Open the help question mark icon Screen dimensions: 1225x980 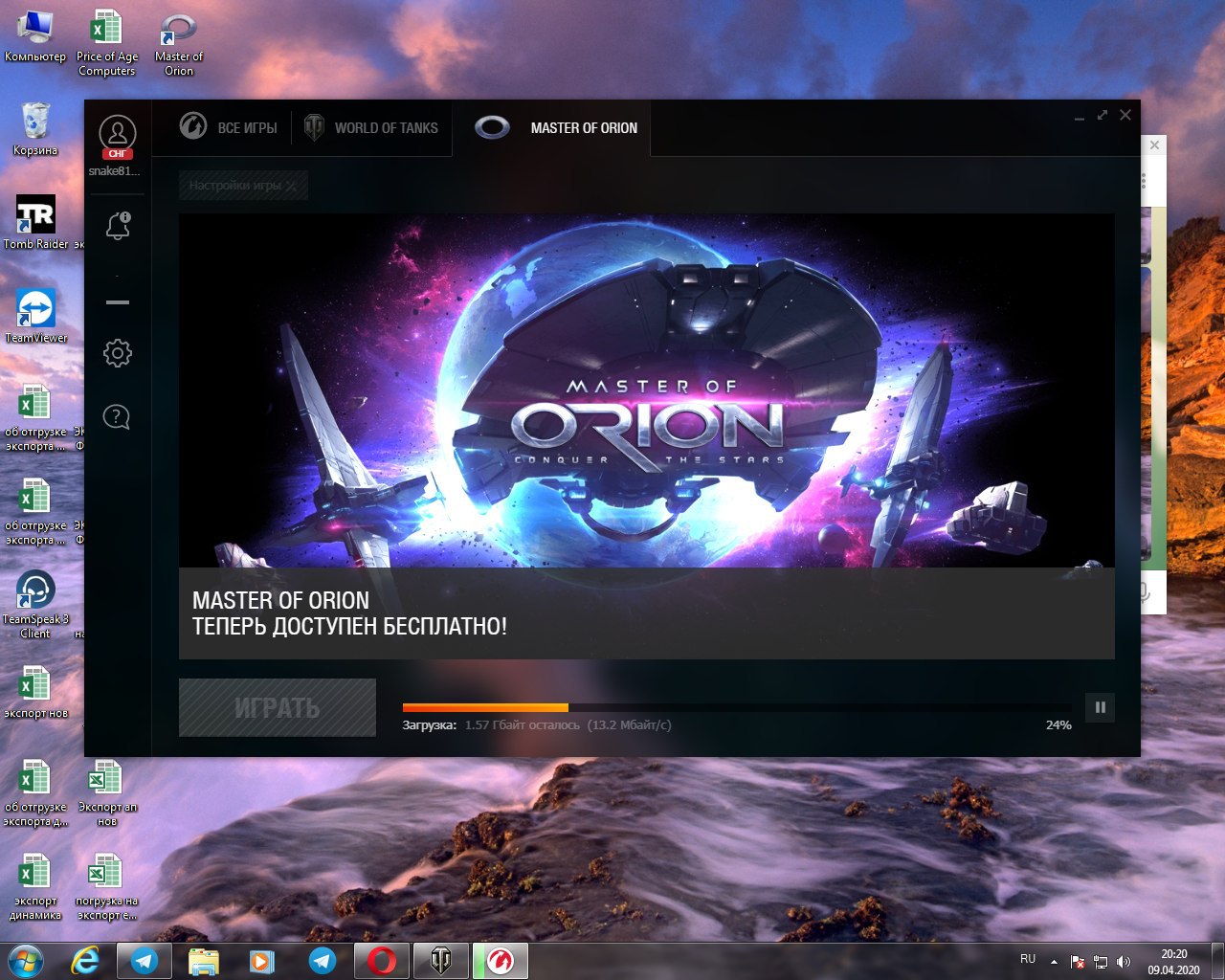click(x=117, y=417)
